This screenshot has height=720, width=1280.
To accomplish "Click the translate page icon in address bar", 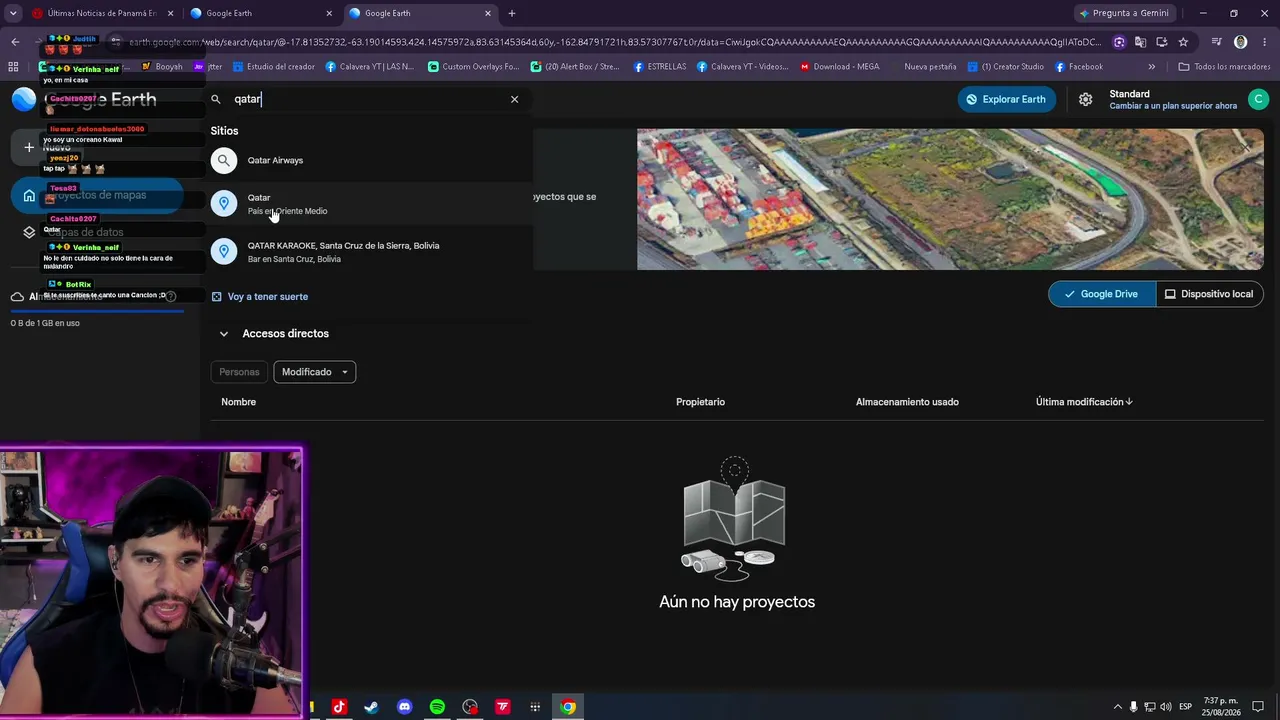I will 1140,42.
